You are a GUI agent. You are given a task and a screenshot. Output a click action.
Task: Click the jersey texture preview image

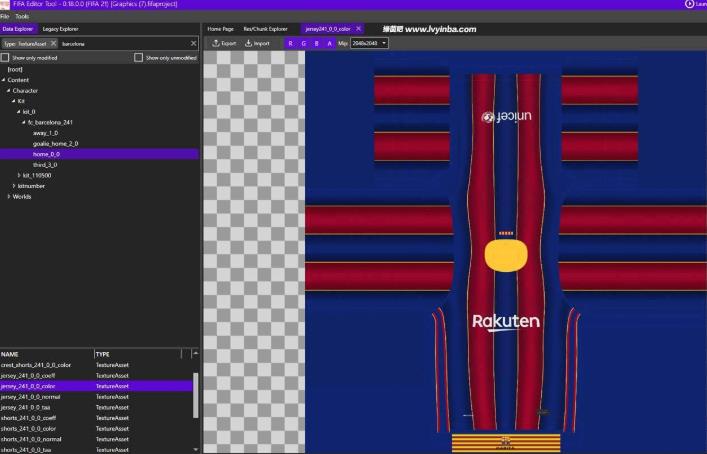point(506,252)
